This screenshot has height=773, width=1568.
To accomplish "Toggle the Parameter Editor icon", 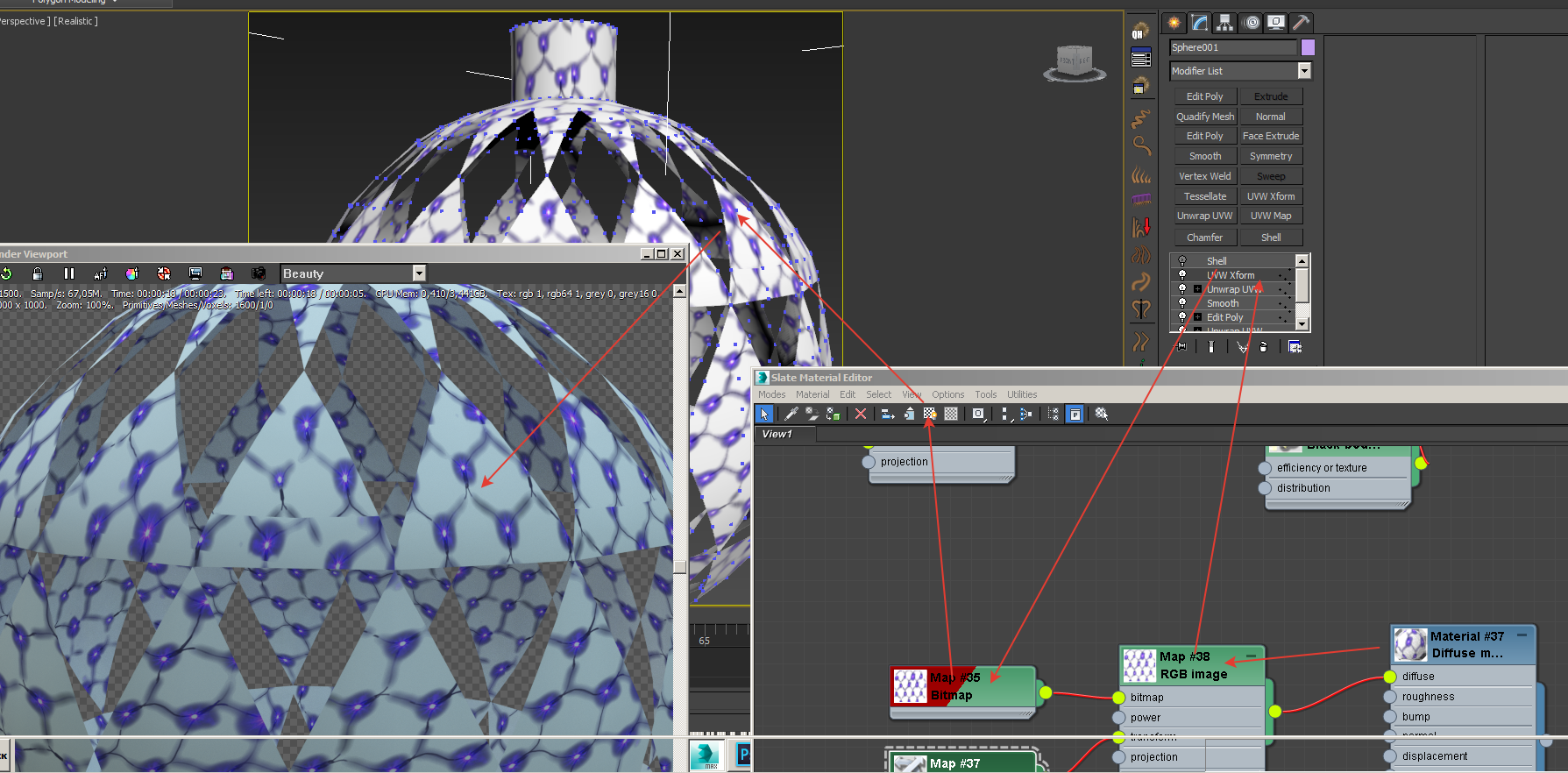I will pos(1075,414).
